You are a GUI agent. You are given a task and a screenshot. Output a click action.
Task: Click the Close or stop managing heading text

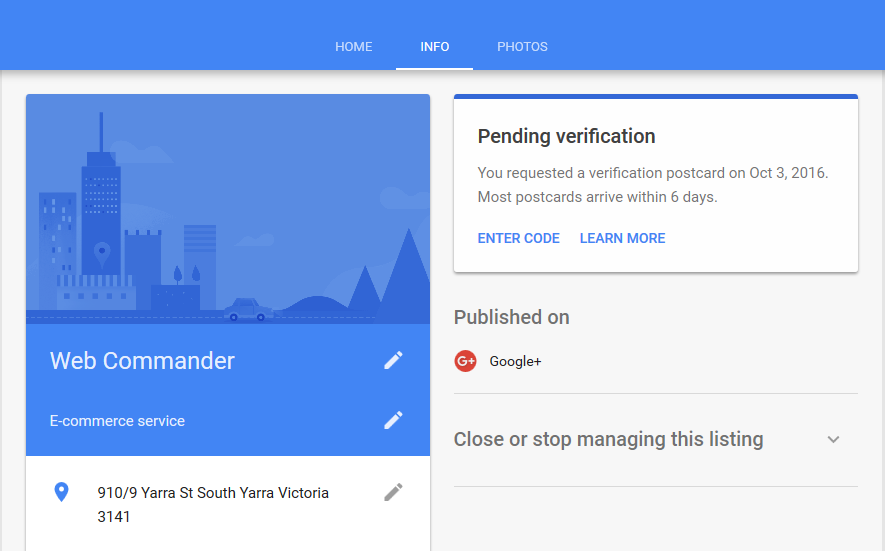pyautogui.click(x=608, y=439)
